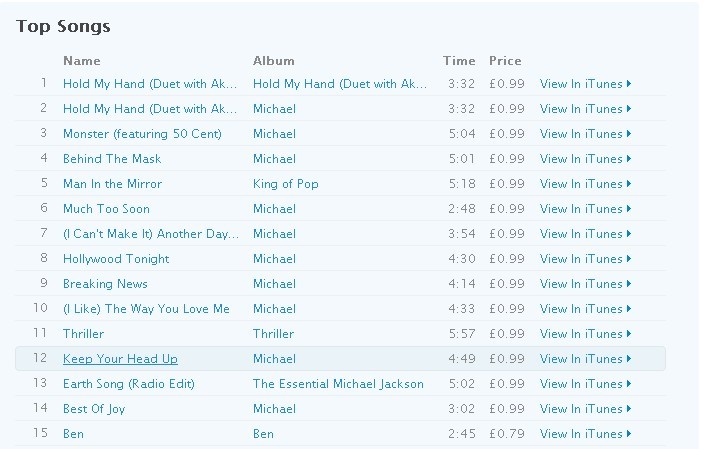Click the Price column header
Image resolution: width=716 pixels, height=449 pixels.
505,61
